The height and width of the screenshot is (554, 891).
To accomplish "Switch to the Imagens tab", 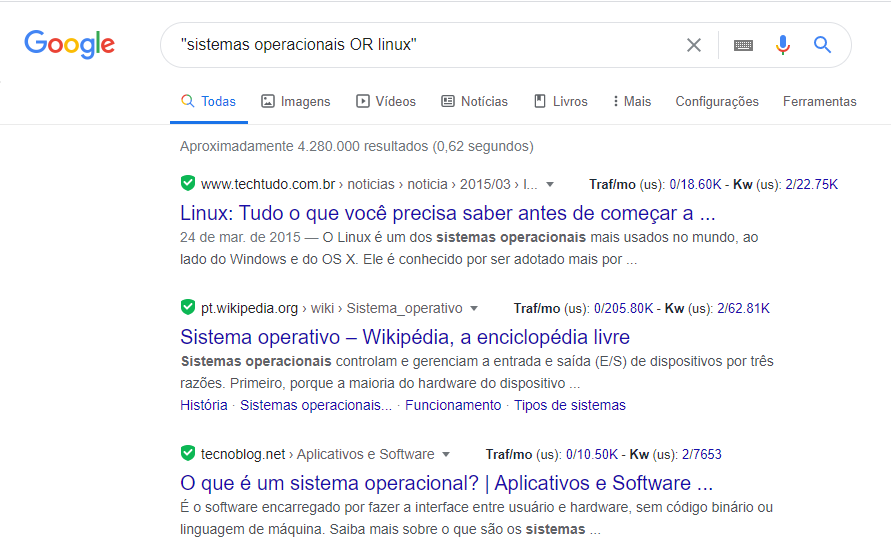I will (295, 102).
